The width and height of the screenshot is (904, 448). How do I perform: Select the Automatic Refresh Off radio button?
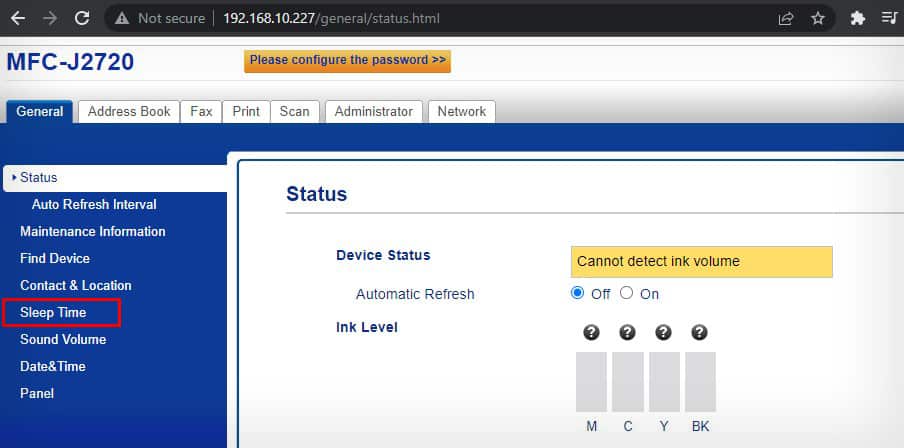[x=577, y=293]
